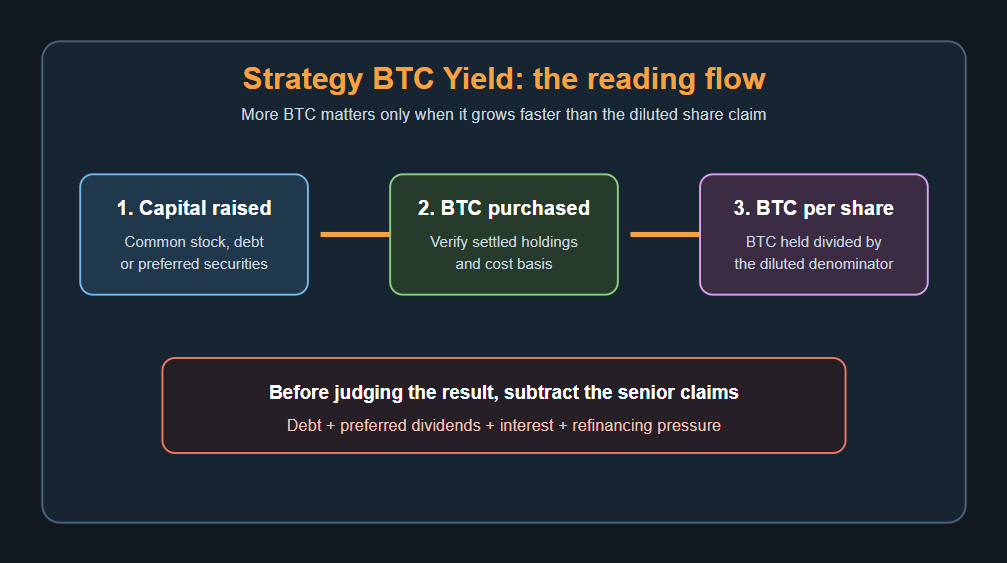Click the 'and cost basis' line
Viewport: 1007px width, 563px height.
pos(504,264)
